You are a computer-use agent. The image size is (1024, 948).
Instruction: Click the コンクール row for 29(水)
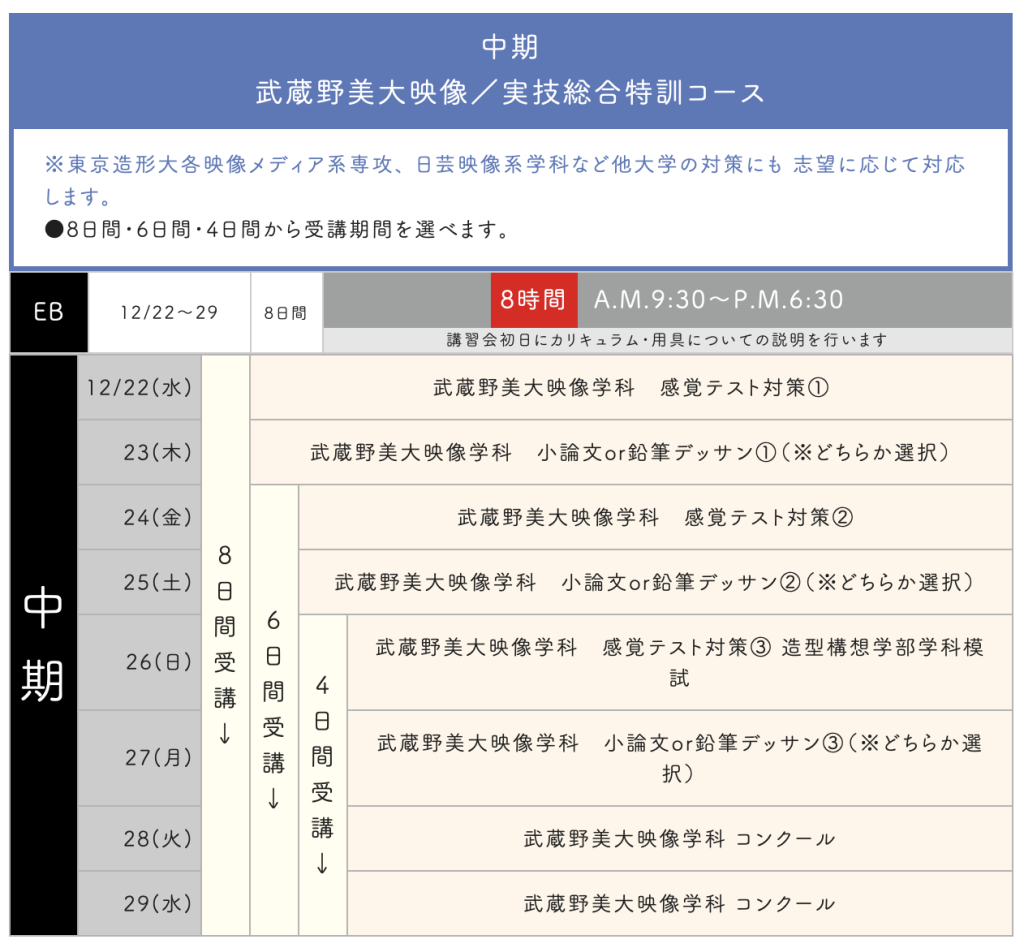pyautogui.click(x=680, y=903)
